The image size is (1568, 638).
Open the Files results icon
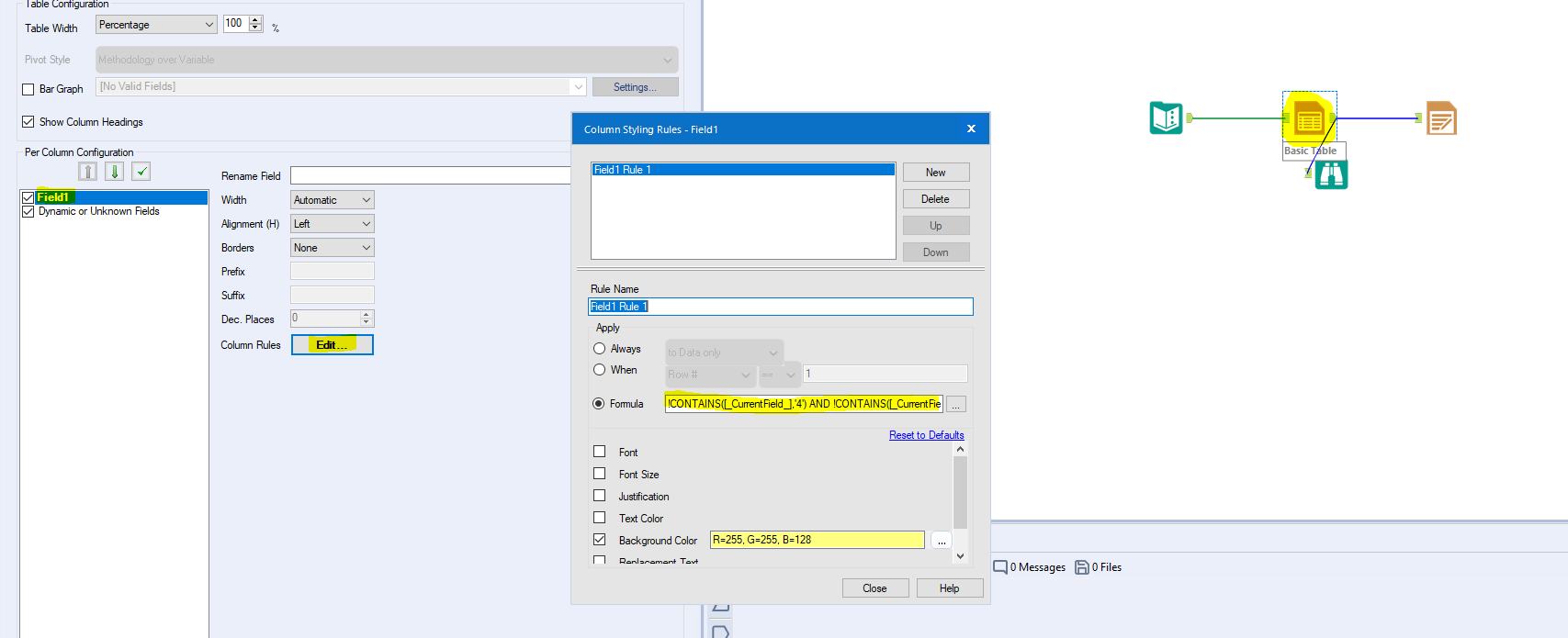[1082, 567]
